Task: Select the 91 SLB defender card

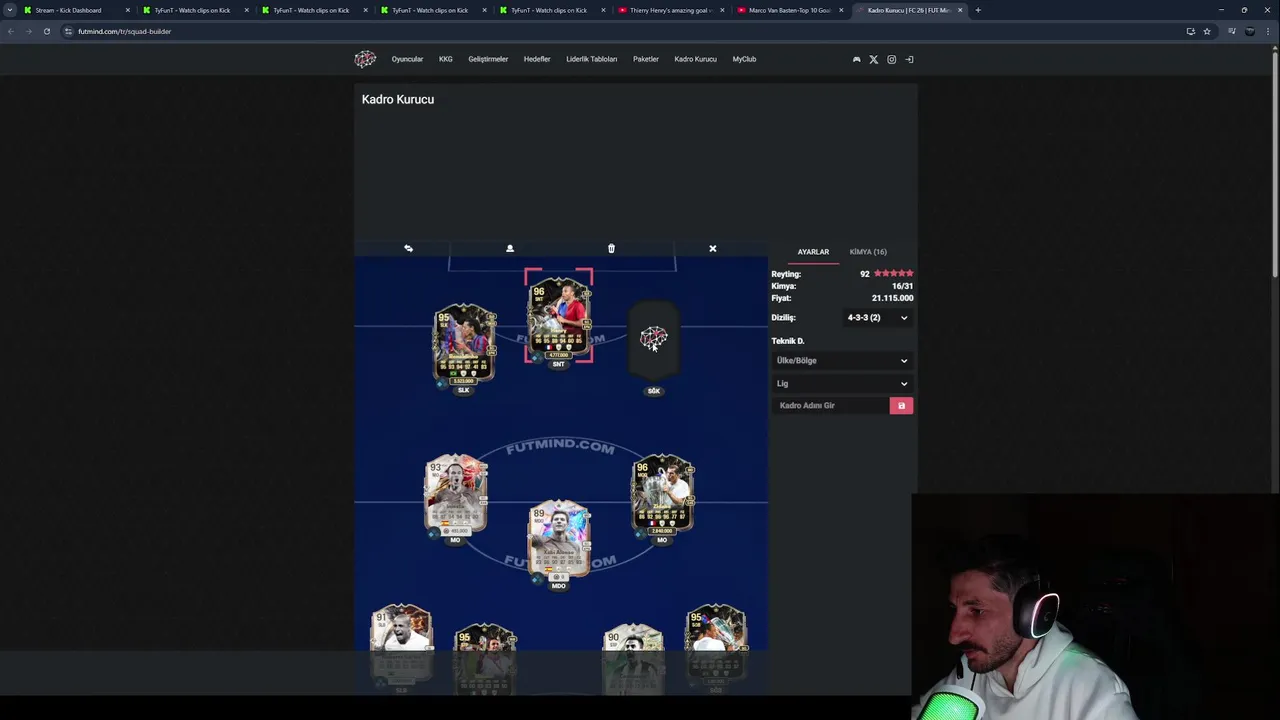Action: click(x=401, y=640)
